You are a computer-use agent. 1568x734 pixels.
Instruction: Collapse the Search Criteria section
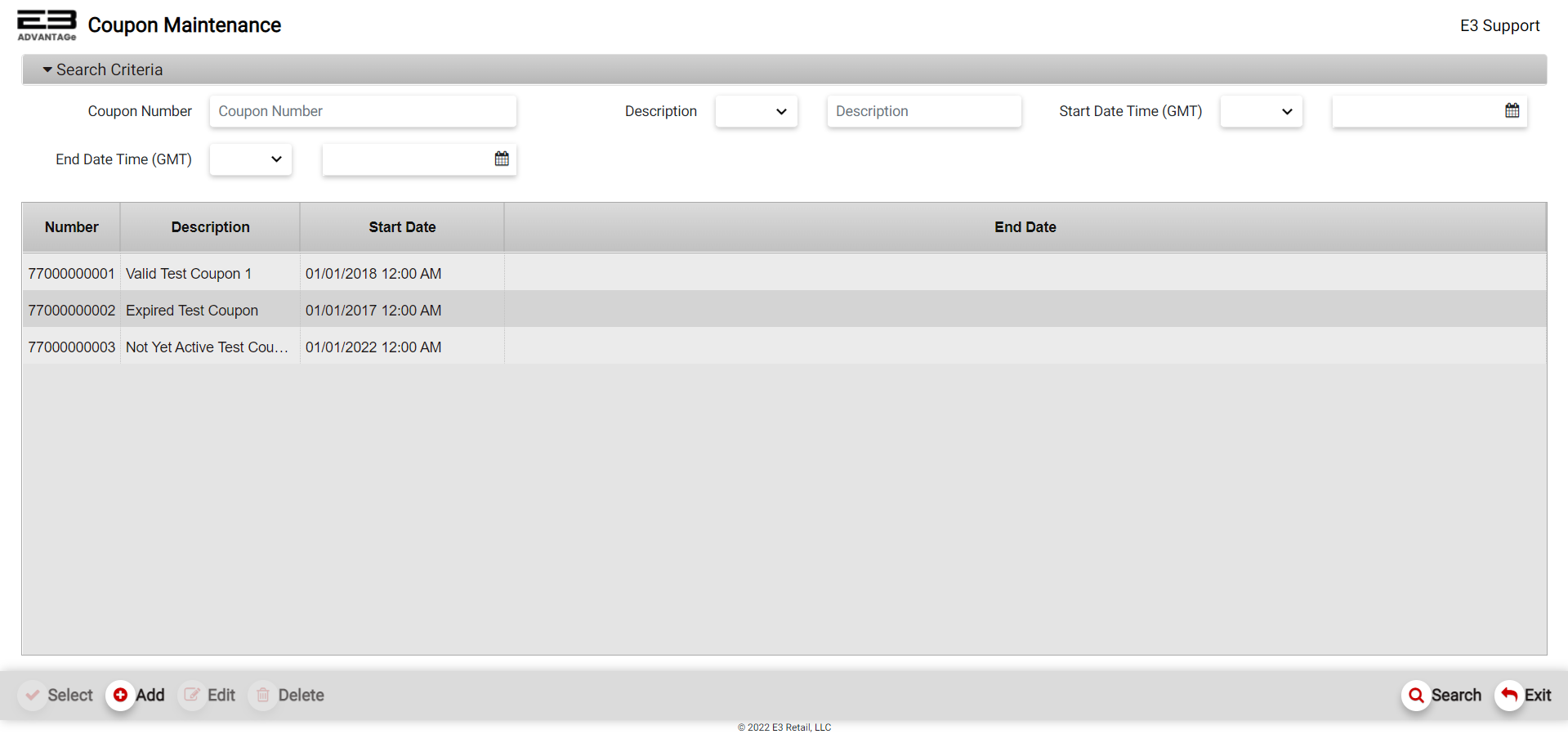pos(47,69)
